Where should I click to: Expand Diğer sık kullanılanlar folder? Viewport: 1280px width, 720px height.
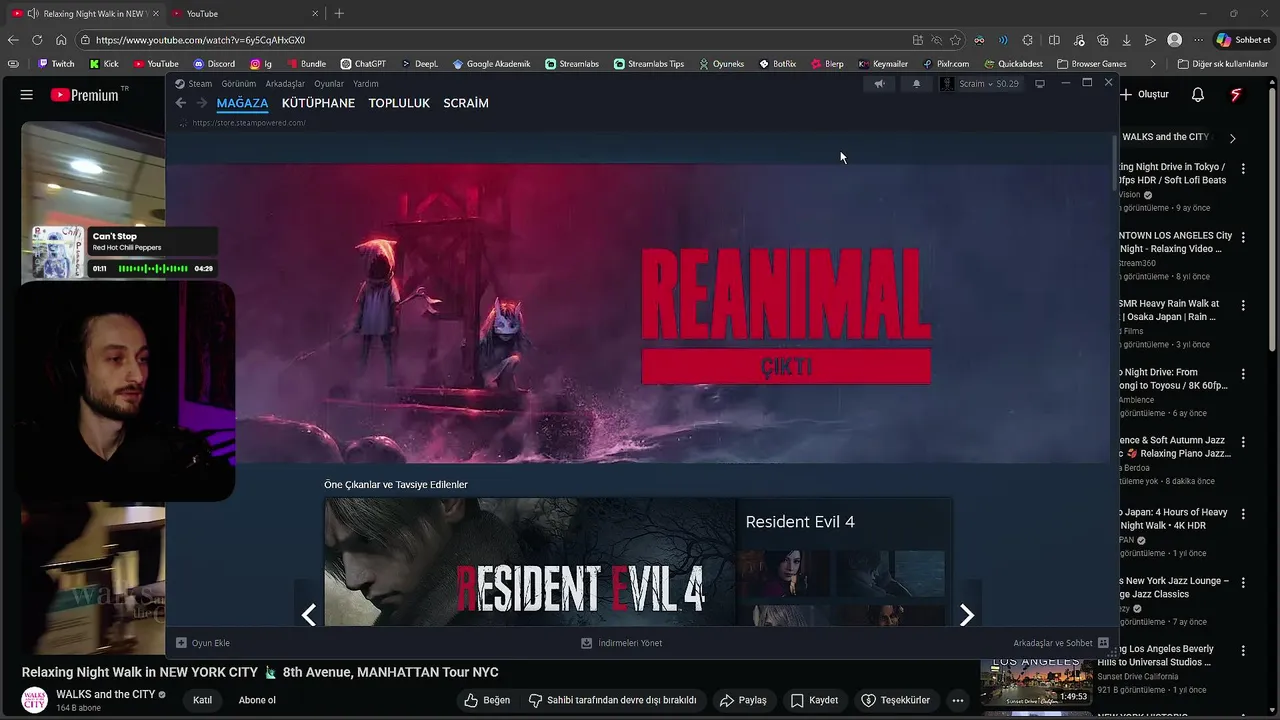[x=1223, y=64]
